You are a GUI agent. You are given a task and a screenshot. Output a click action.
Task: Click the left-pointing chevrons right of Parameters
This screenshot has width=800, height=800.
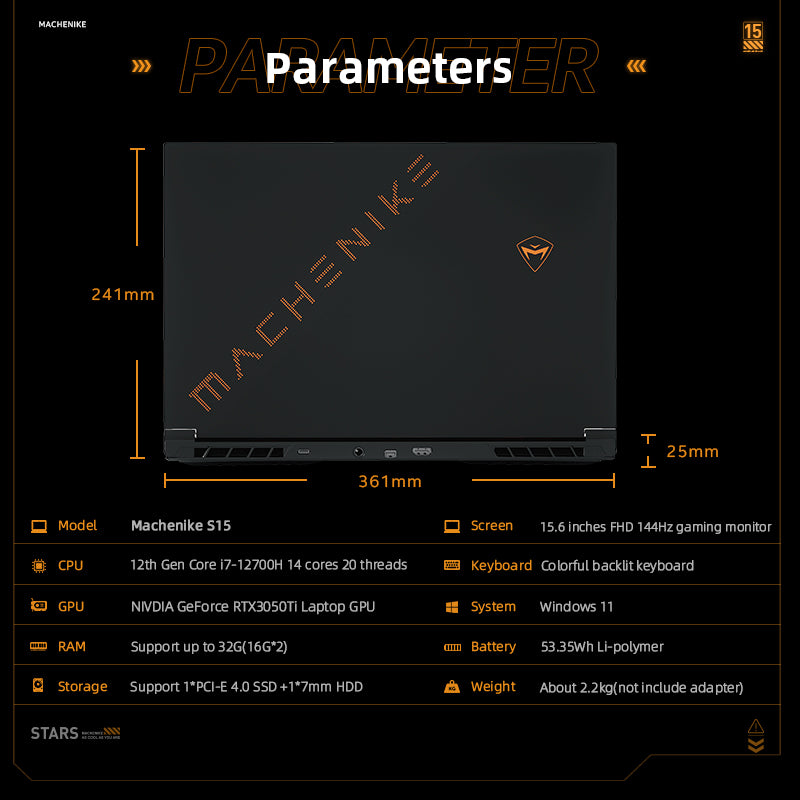tap(635, 67)
